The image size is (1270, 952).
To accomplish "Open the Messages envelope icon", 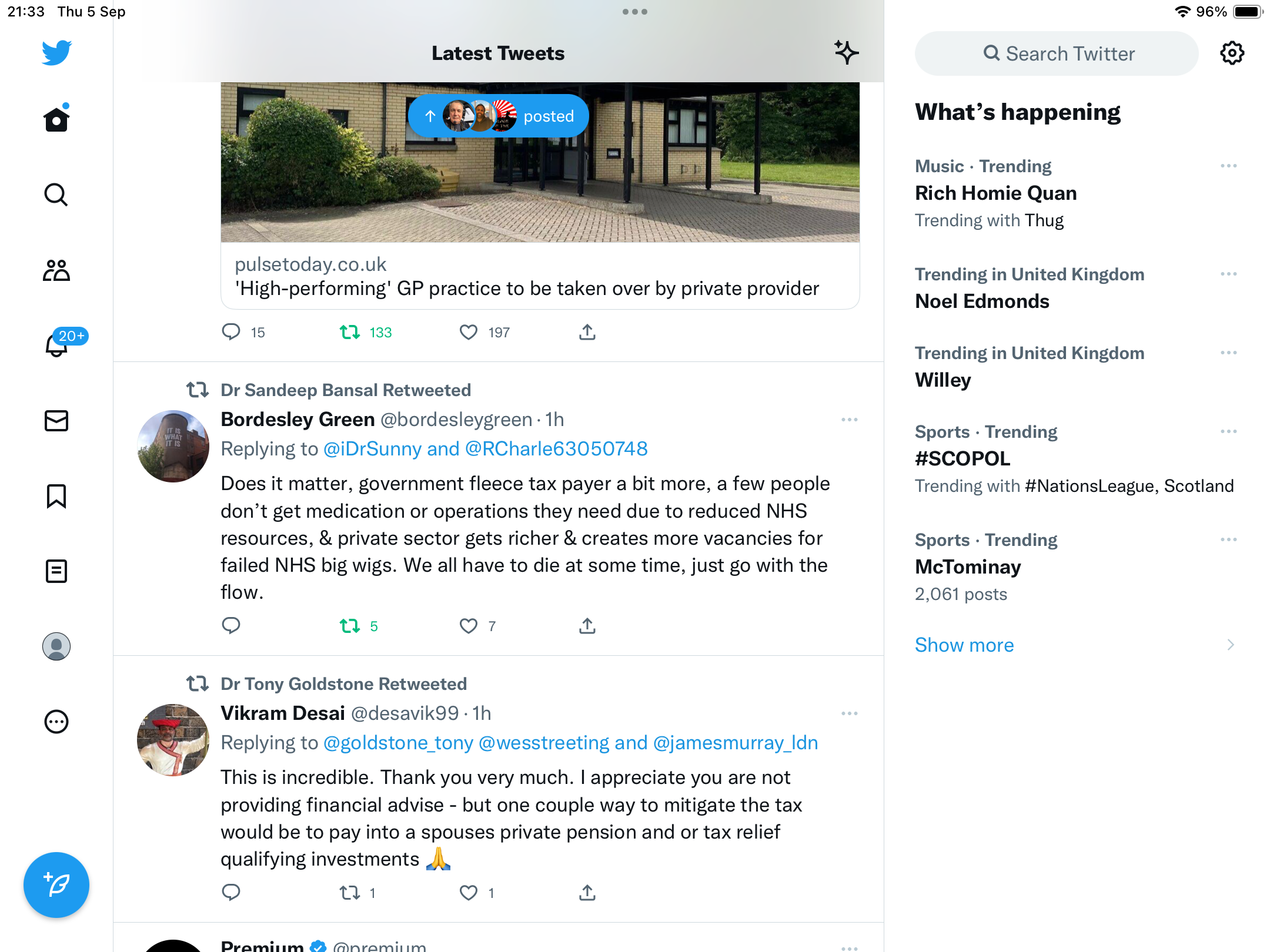I will pyautogui.click(x=56, y=421).
